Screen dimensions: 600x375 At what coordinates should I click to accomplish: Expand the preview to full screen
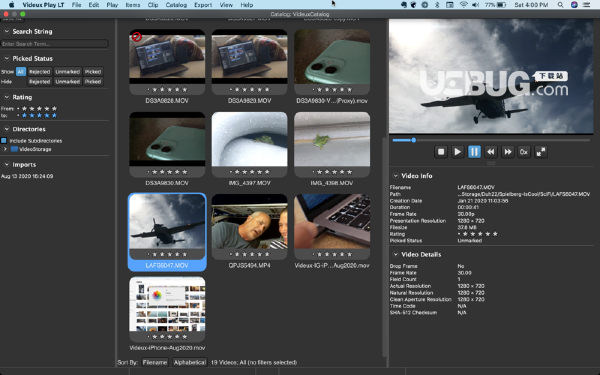[541, 152]
